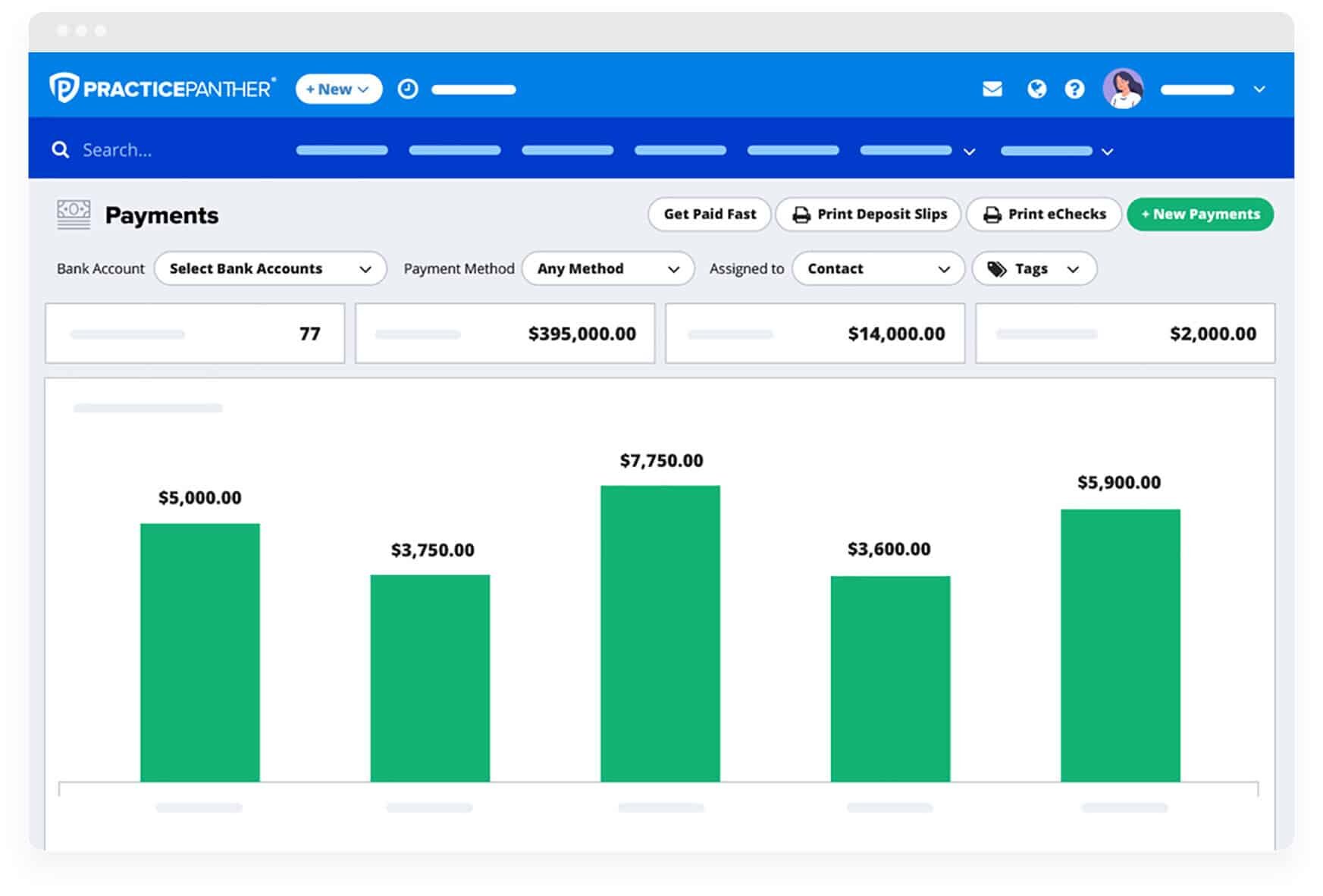Click the timer clock icon near +New

point(407,89)
